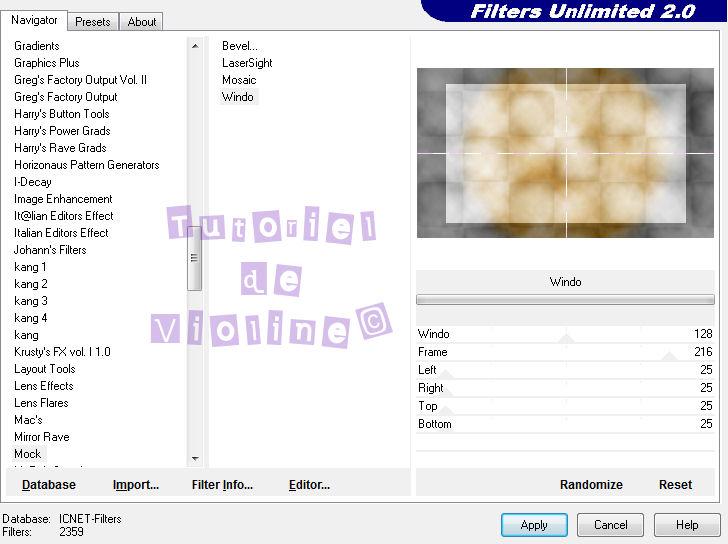The height and width of the screenshot is (544, 728).
Task: Open the Database menu
Action: [49, 485]
